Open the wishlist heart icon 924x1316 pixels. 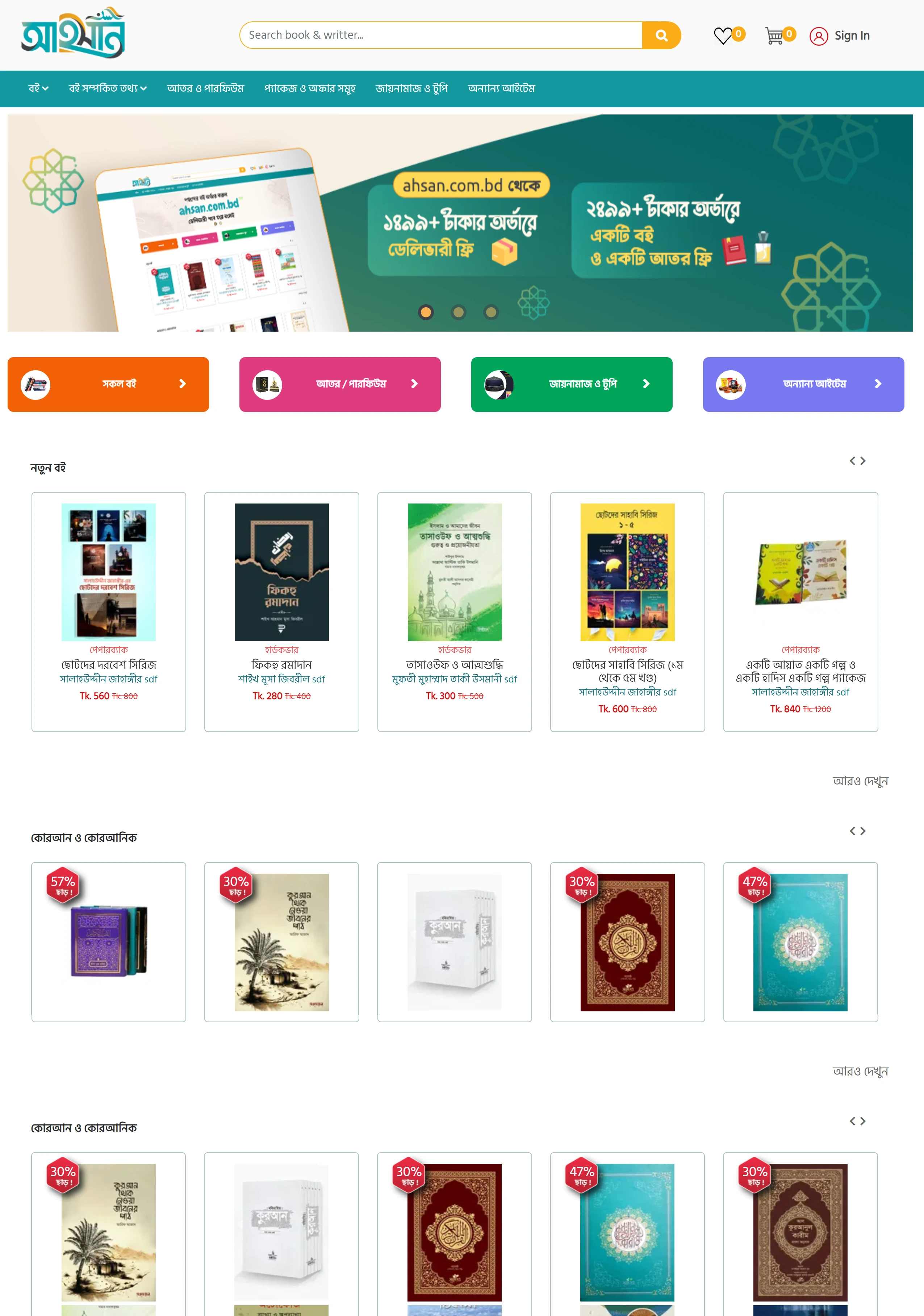coord(723,35)
